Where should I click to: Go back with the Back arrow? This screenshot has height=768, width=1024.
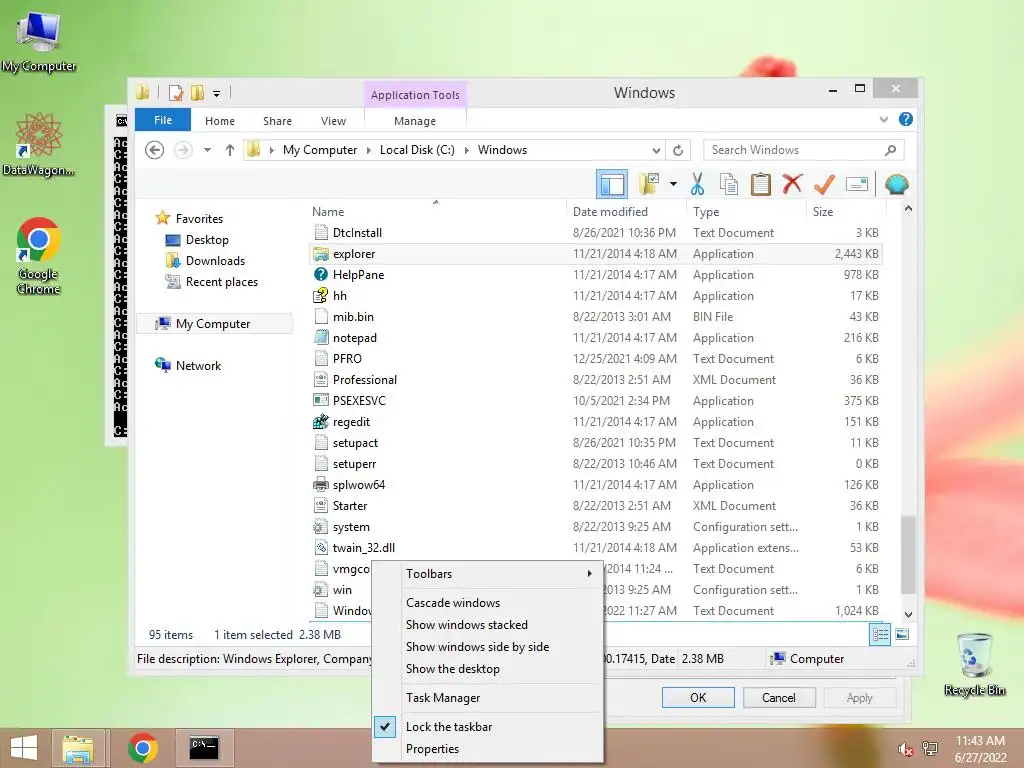(155, 150)
